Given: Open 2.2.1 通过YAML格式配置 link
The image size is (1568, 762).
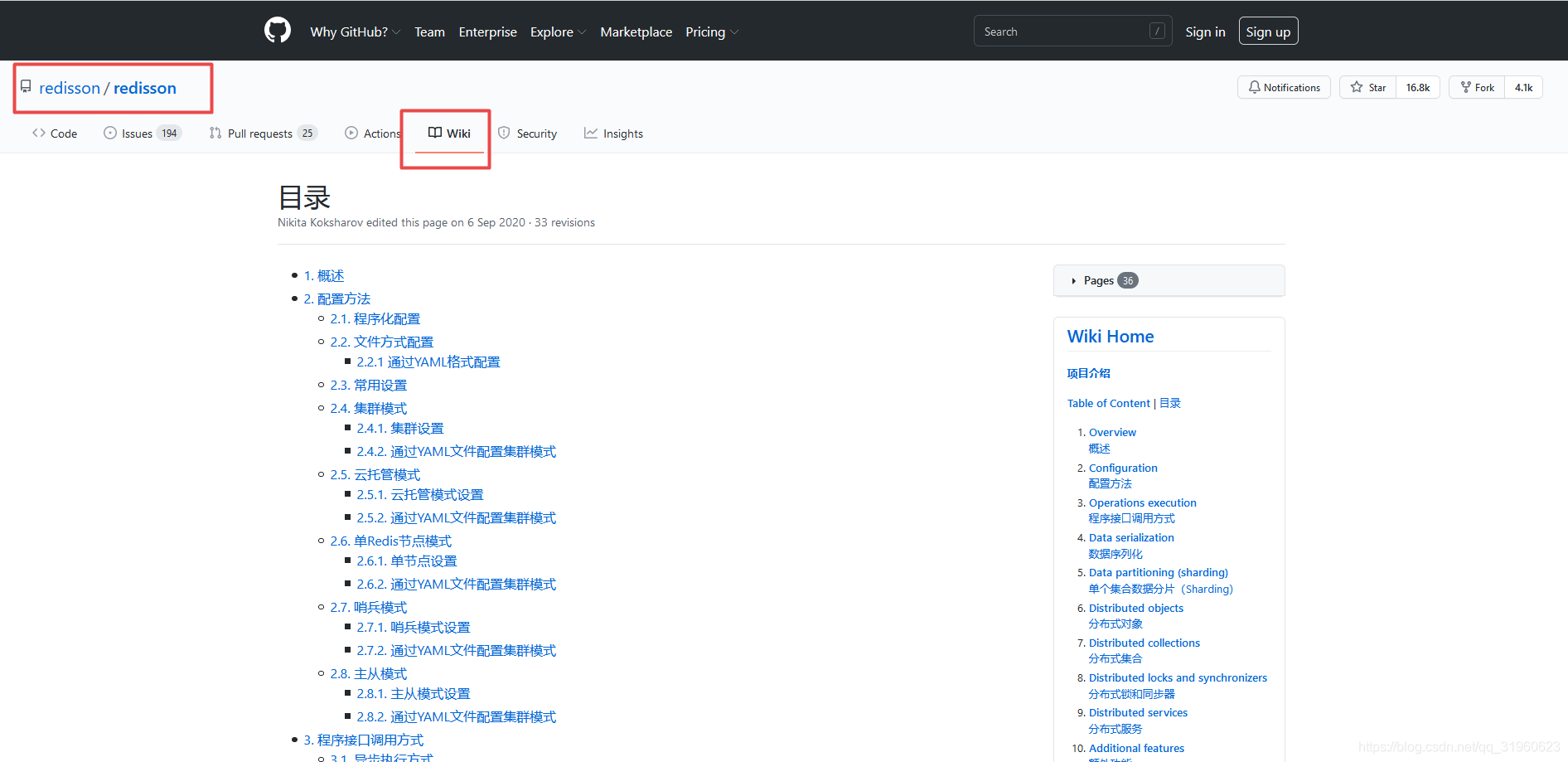Looking at the screenshot, I should (428, 362).
